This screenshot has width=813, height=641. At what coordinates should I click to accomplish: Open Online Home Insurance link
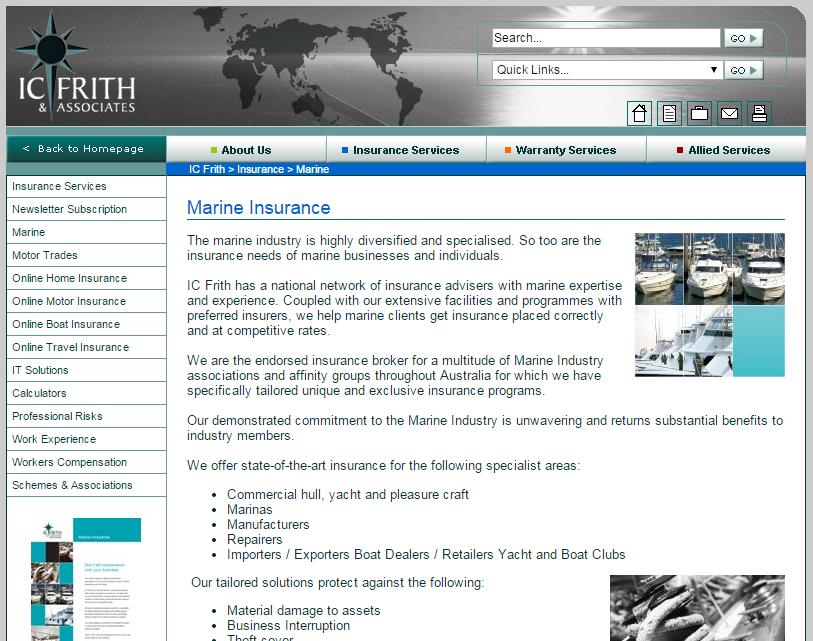tap(86, 278)
